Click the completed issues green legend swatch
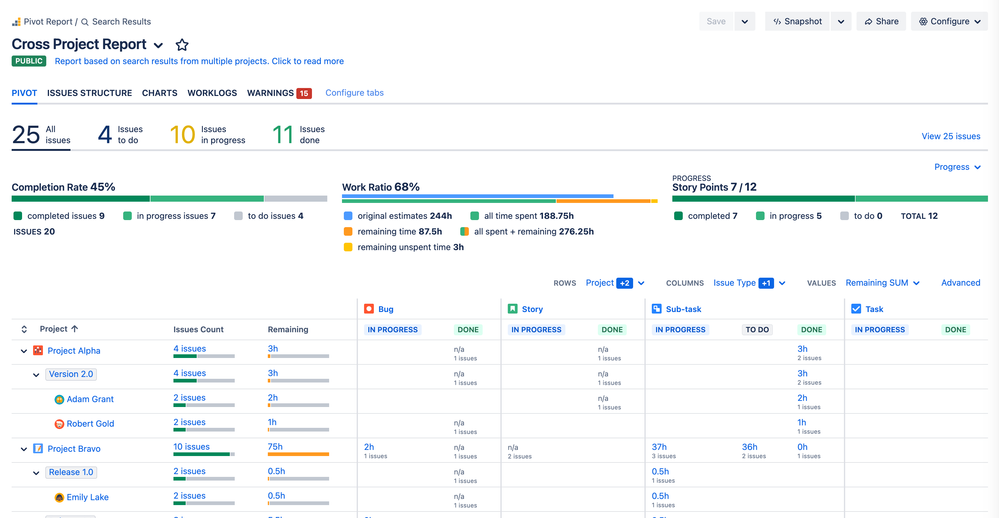Screen dimensions: 999x518 pyautogui.click(x=18, y=216)
